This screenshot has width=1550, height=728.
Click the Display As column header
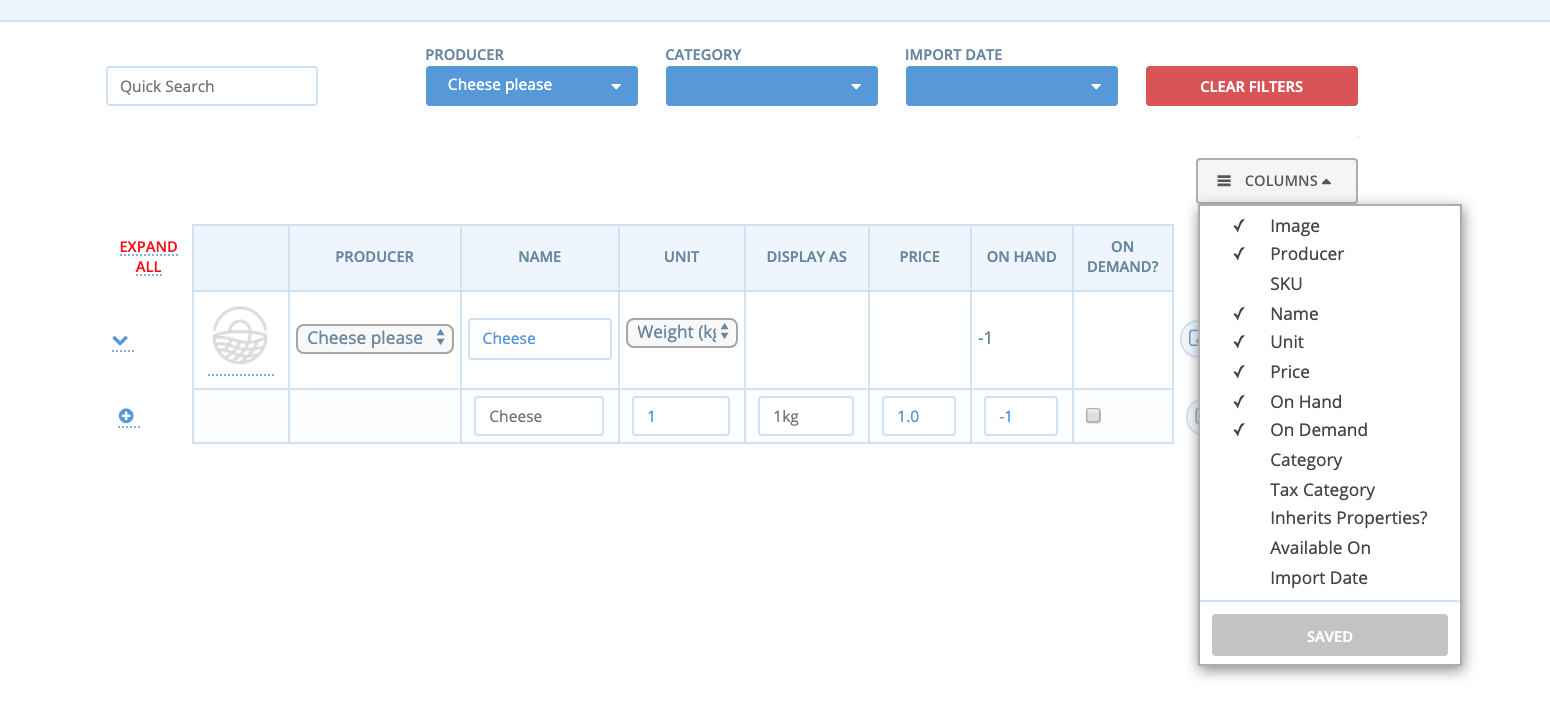pyautogui.click(x=807, y=257)
